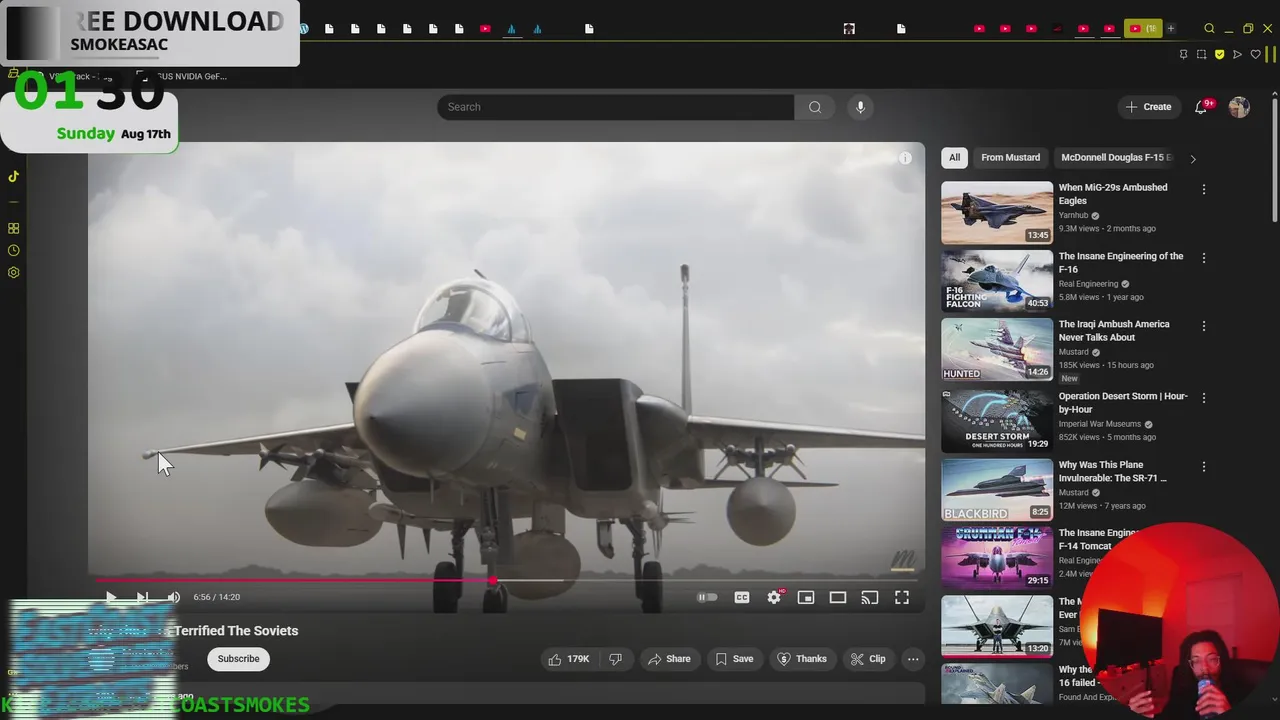Screen dimensions: 1280x720
Task: Open the SR-71 Blackbird video thumbnail
Action: tap(997, 490)
